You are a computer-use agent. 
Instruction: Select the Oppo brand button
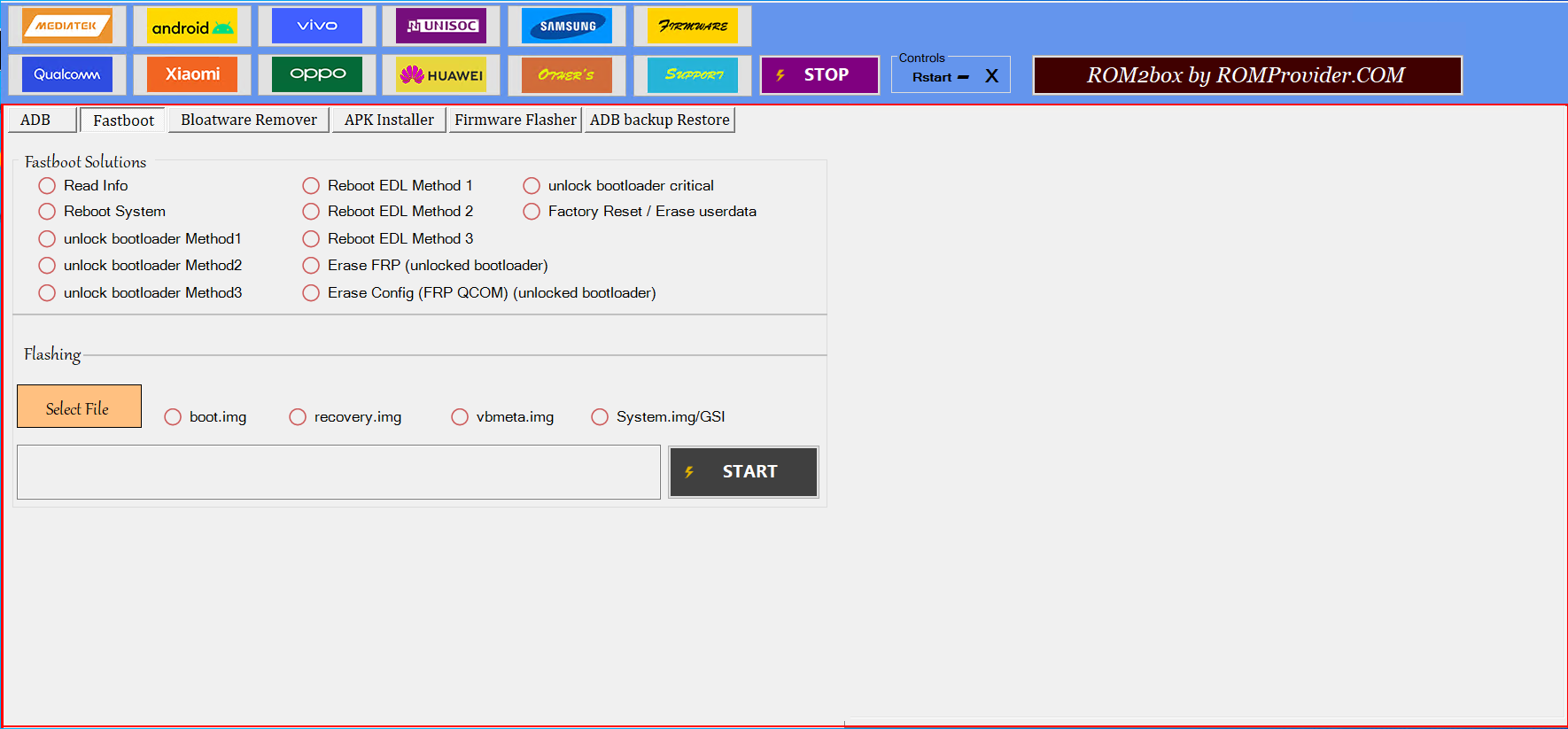[317, 74]
